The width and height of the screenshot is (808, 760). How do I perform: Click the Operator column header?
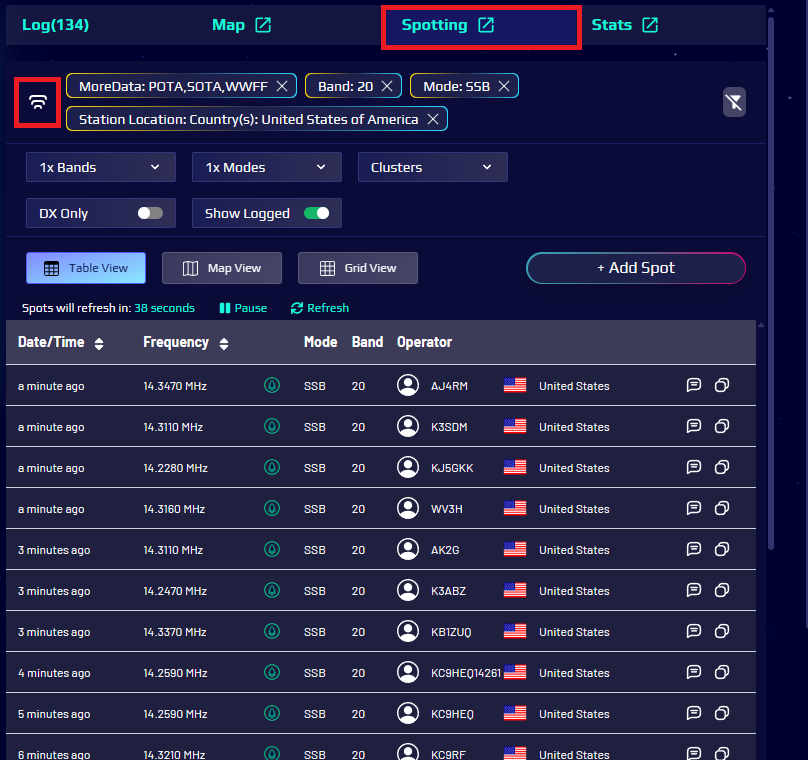[x=425, y=342]
